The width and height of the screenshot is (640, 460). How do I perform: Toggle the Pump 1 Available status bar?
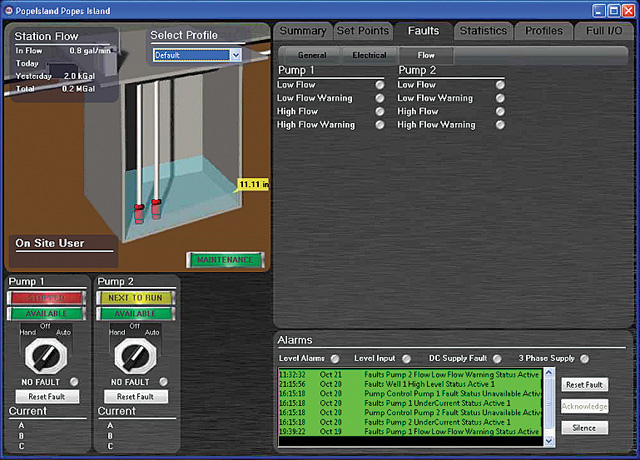tap(47, 313)
